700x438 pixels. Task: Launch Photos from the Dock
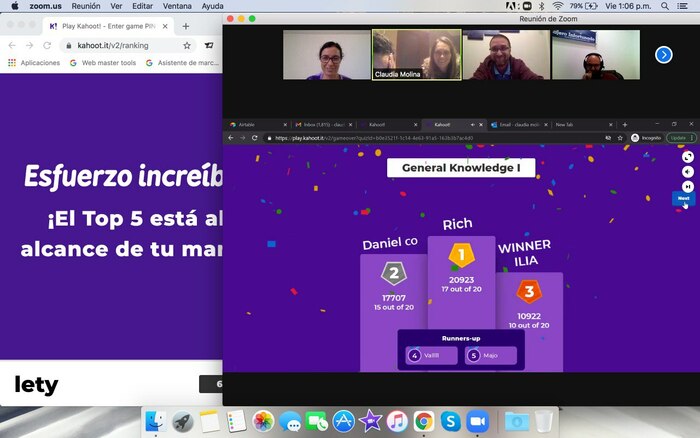click(x=263, y=421)
